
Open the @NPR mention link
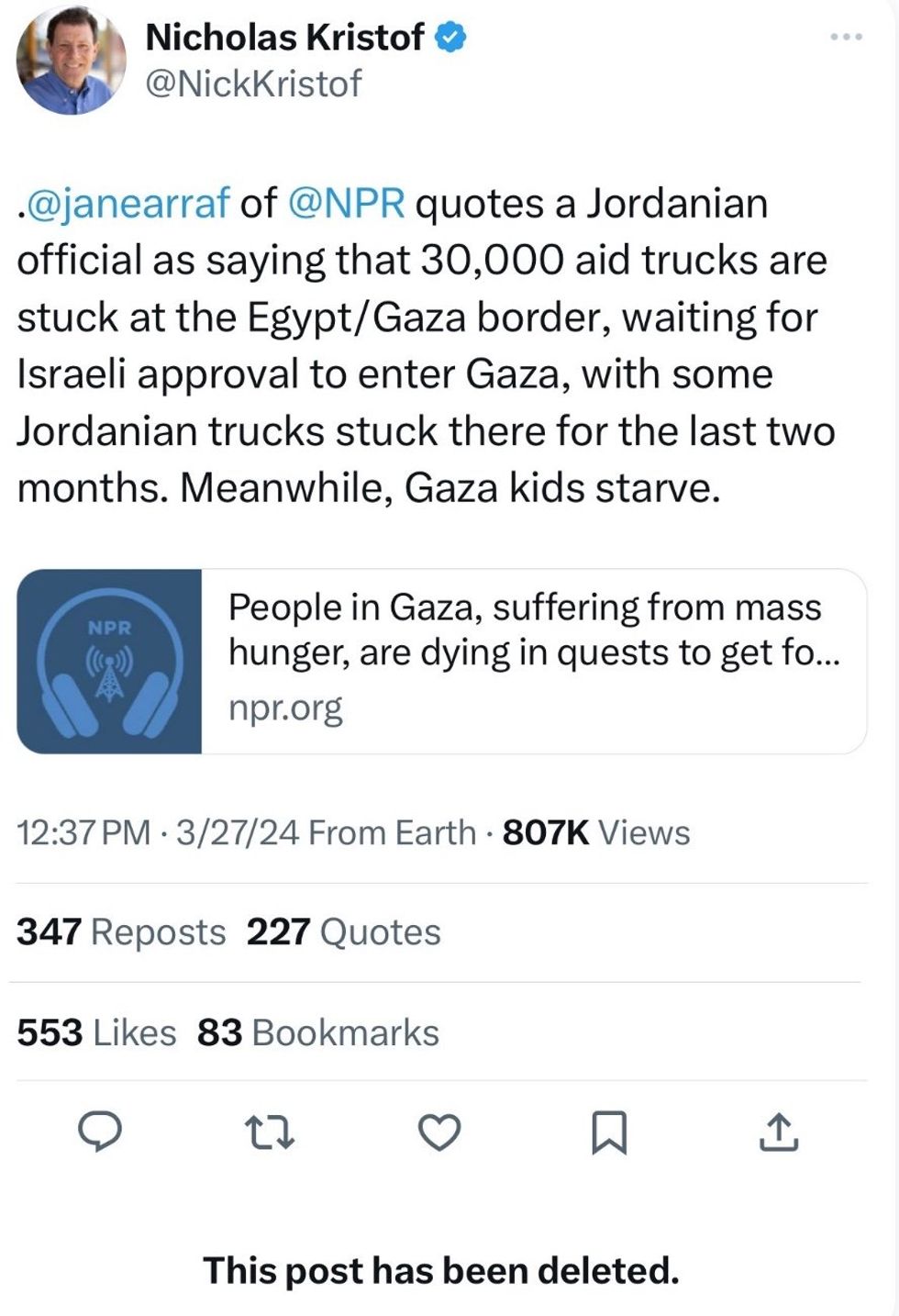pyautogui.click(x=346, y=203)
